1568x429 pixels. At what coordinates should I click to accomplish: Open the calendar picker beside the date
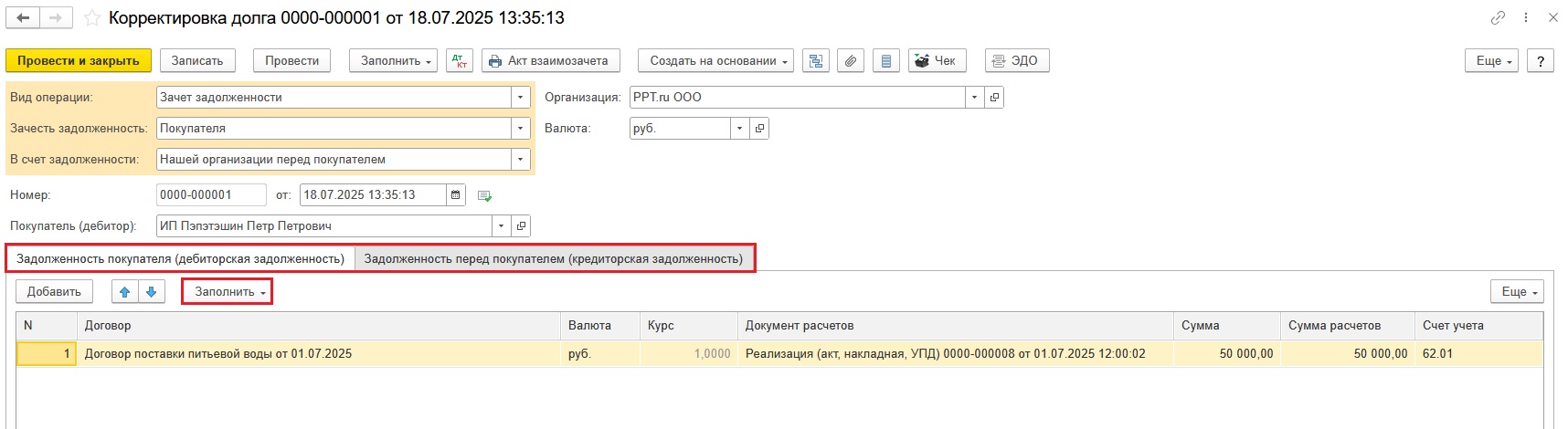pos(455,195)
